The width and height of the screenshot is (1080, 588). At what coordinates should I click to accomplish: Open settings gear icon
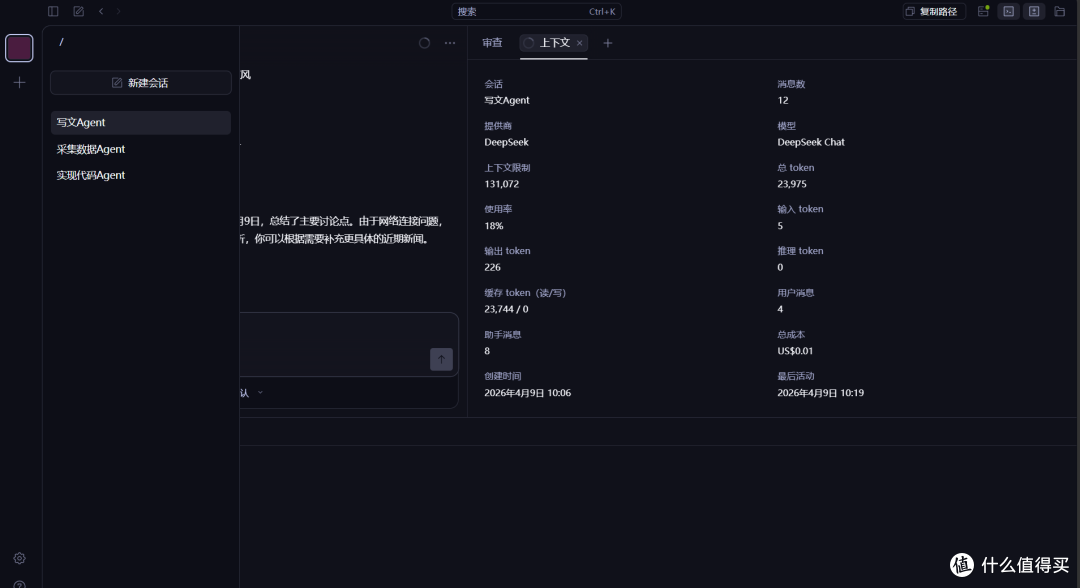point(19,558)
